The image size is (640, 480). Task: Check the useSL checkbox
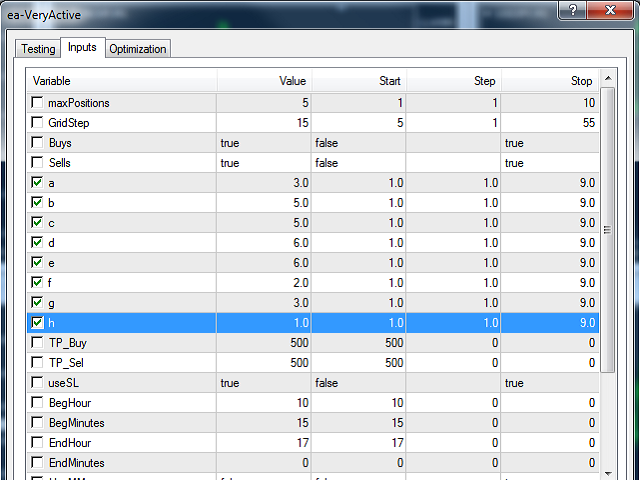[x=37, y=383]
